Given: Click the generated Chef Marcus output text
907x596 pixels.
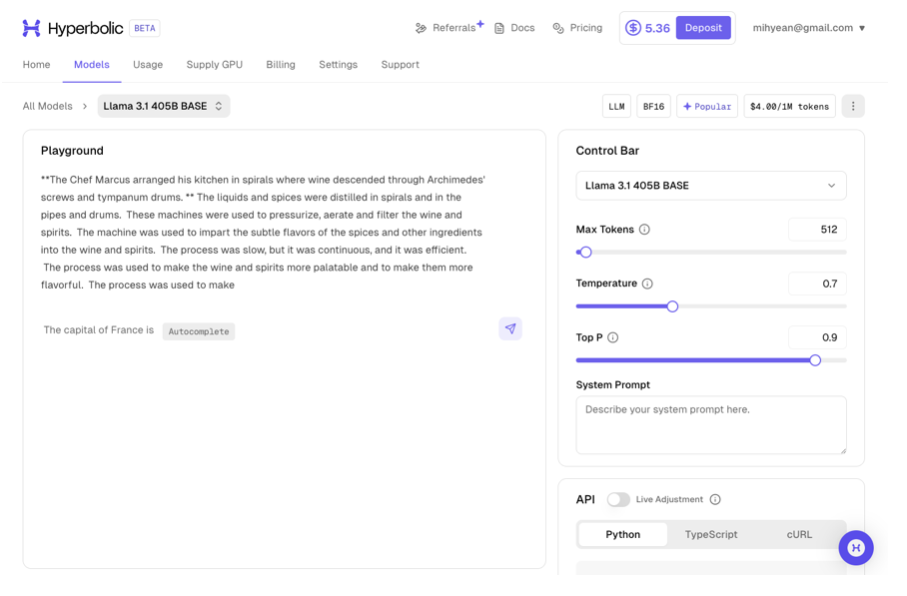Looking at the screenshot, I should point(263,232).
